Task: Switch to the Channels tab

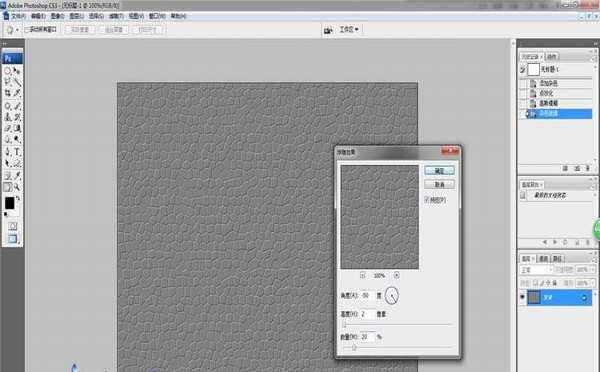Action: point(543,259)
